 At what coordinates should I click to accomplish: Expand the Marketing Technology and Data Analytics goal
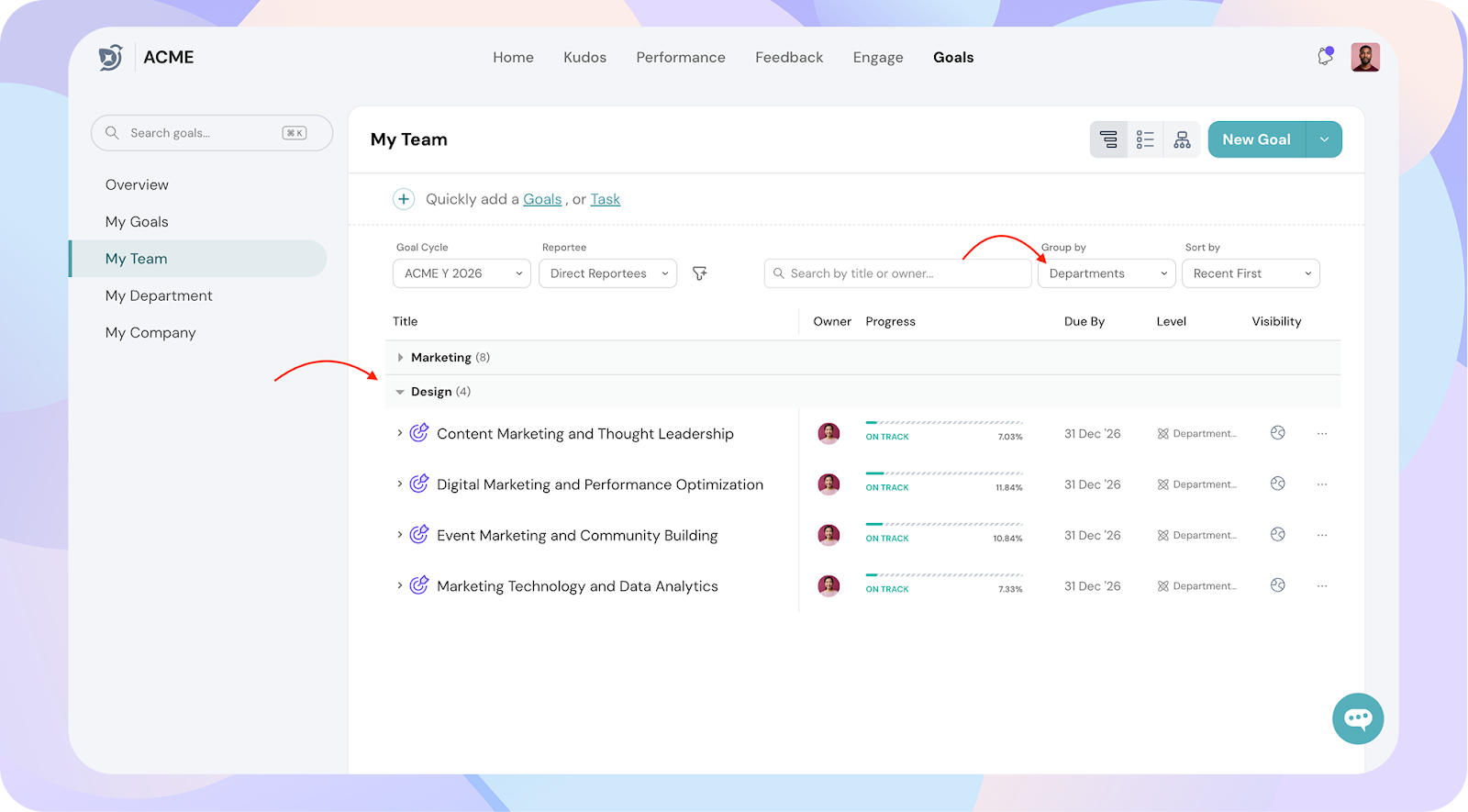click(x=399, y=585)
